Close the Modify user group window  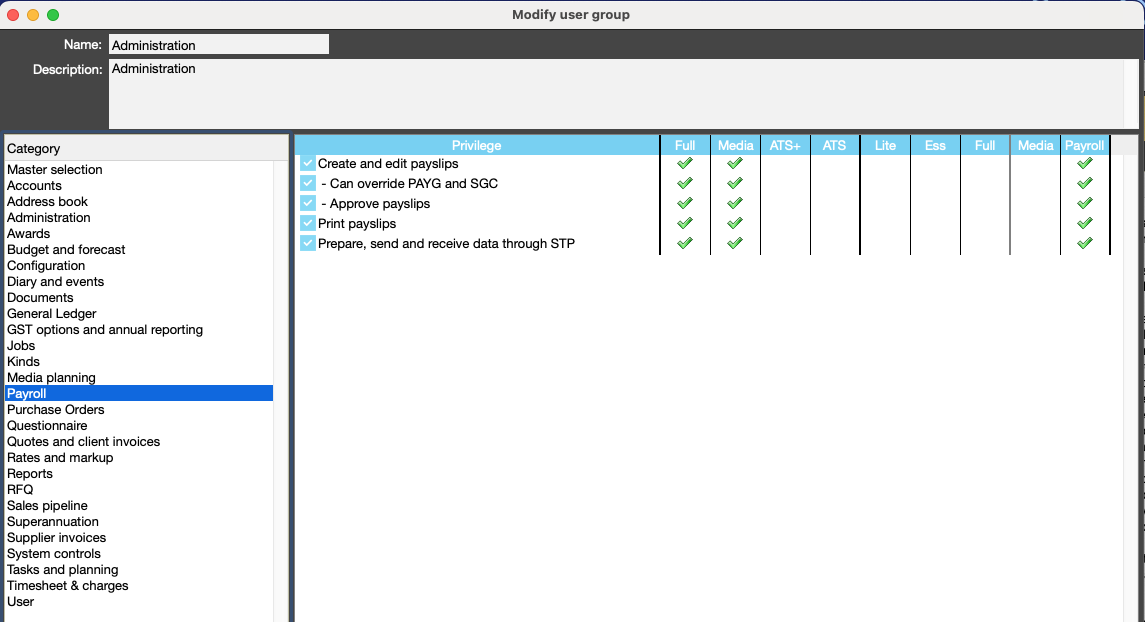coord(13,15)
